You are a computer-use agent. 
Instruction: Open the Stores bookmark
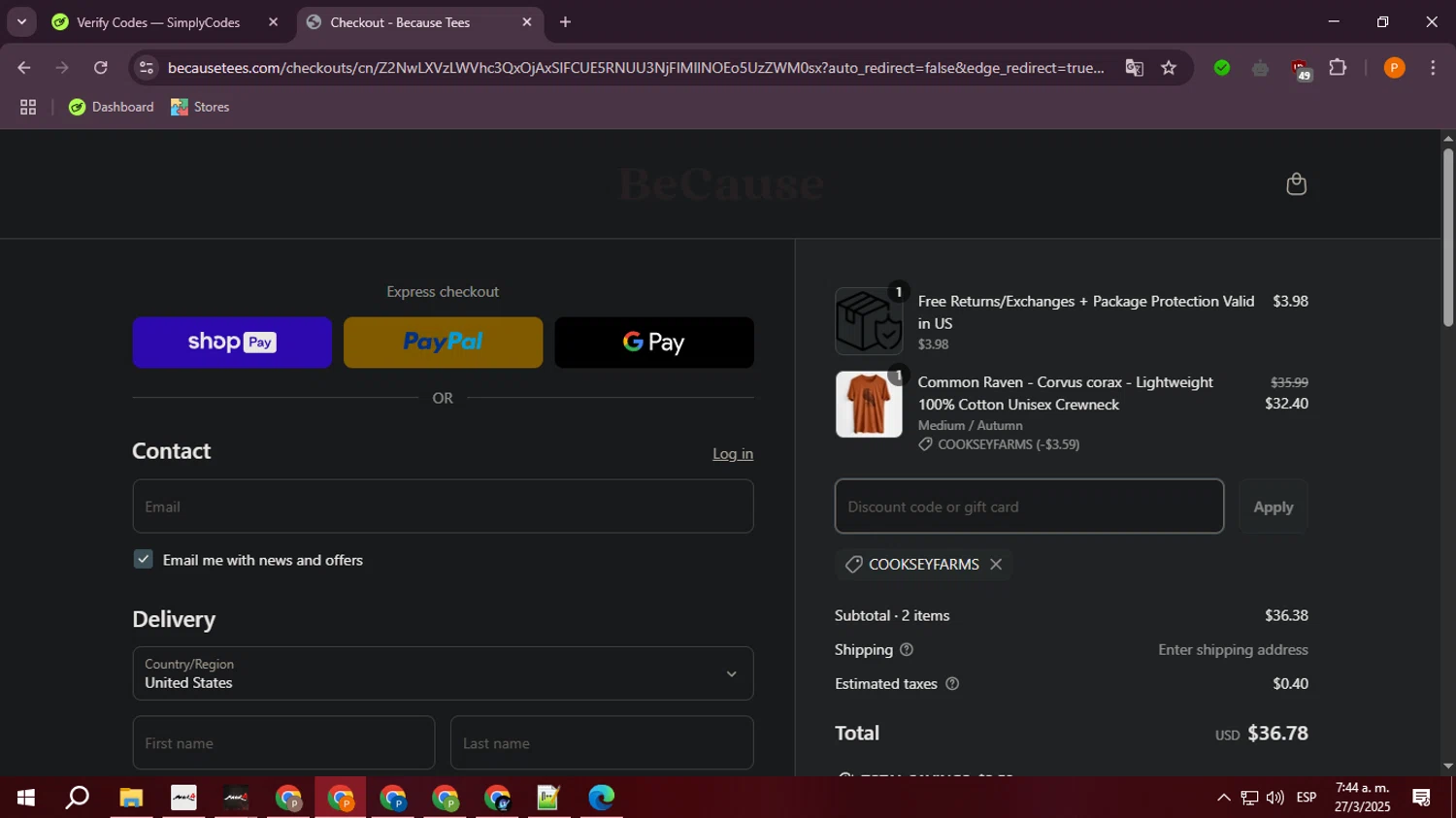tap(201, 108)
